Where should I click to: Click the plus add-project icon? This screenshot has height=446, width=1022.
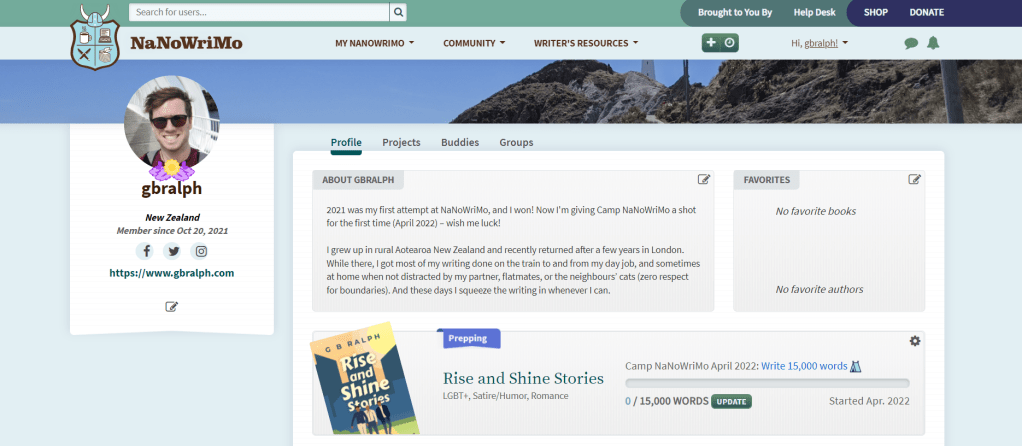click(x=711, y=43)
